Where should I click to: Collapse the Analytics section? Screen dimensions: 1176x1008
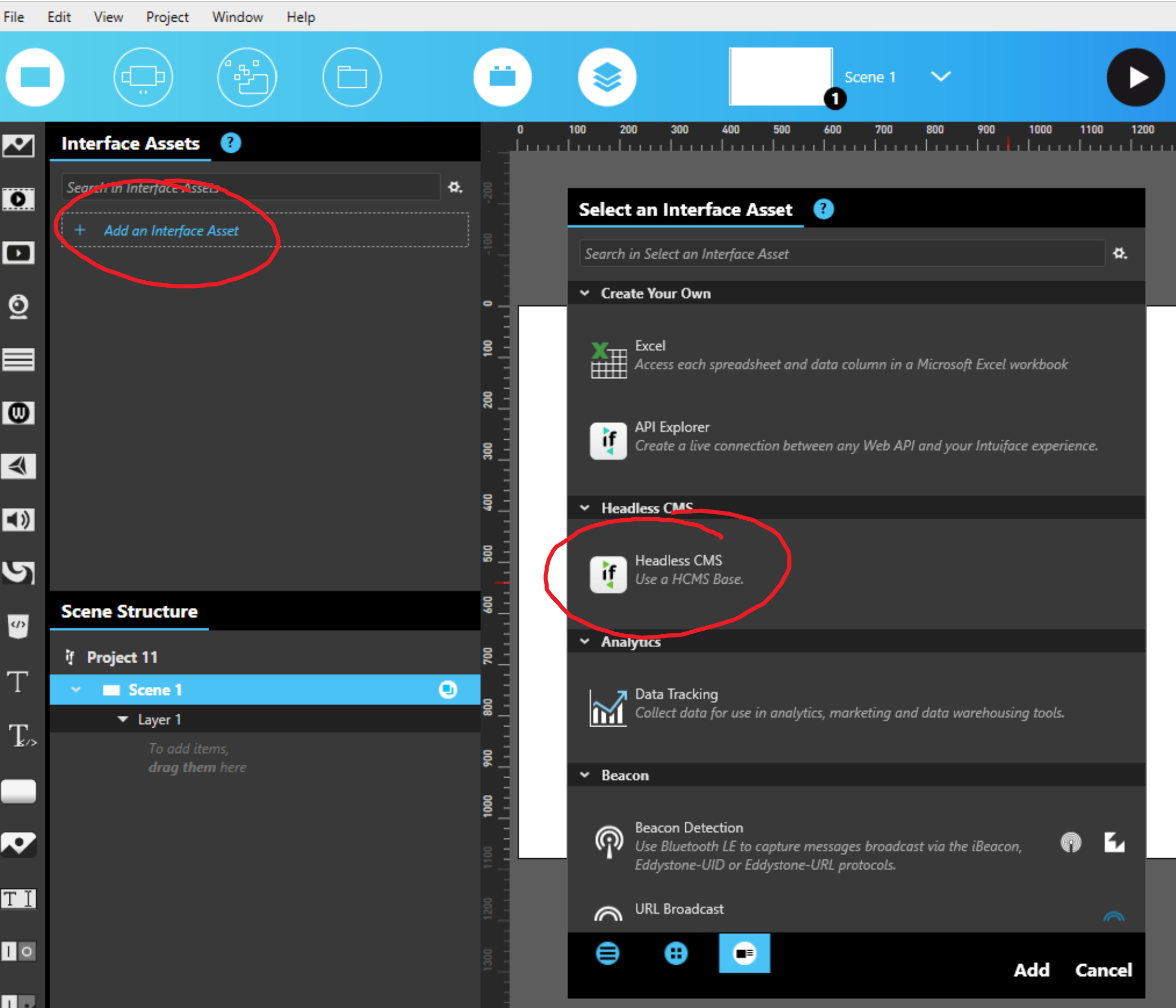point(585,642)
